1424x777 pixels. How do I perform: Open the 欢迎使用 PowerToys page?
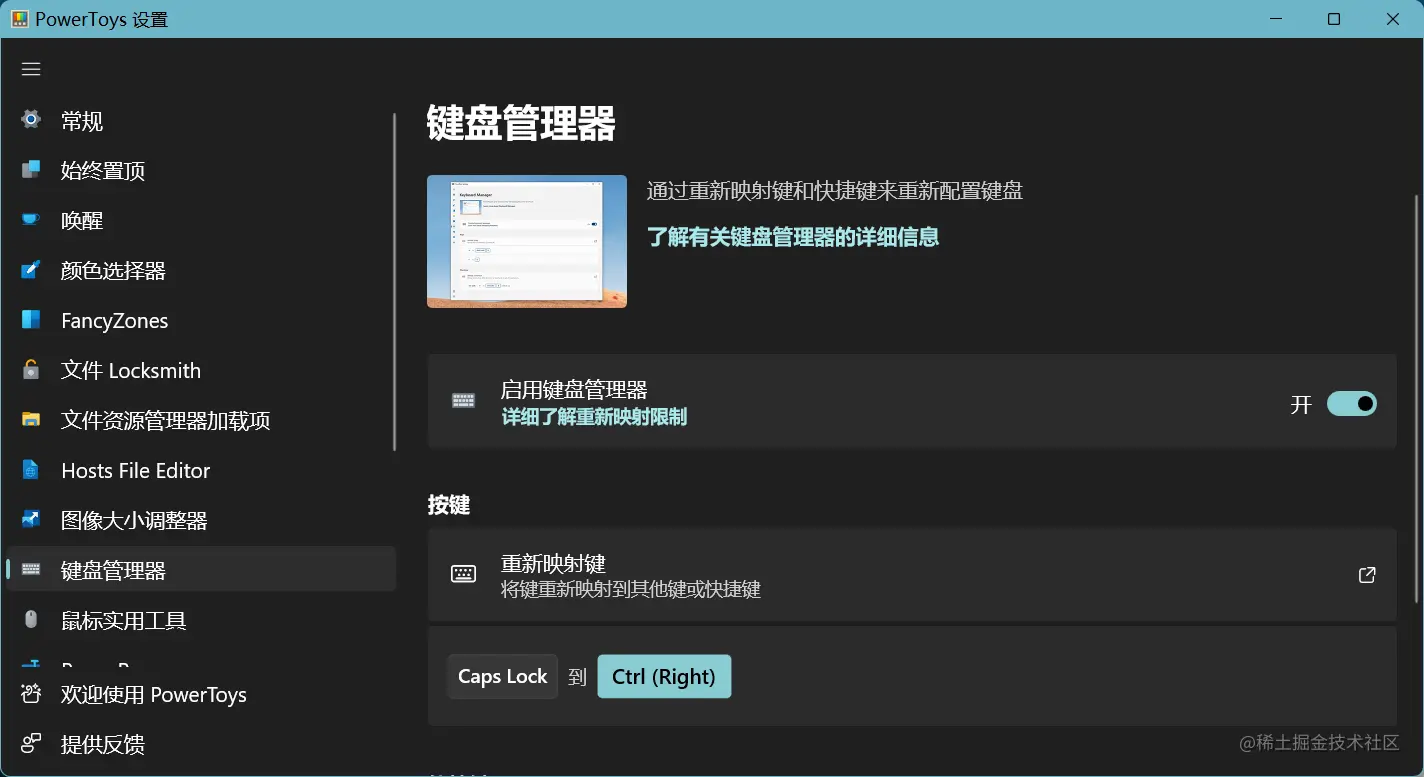(x=200, y=694)
